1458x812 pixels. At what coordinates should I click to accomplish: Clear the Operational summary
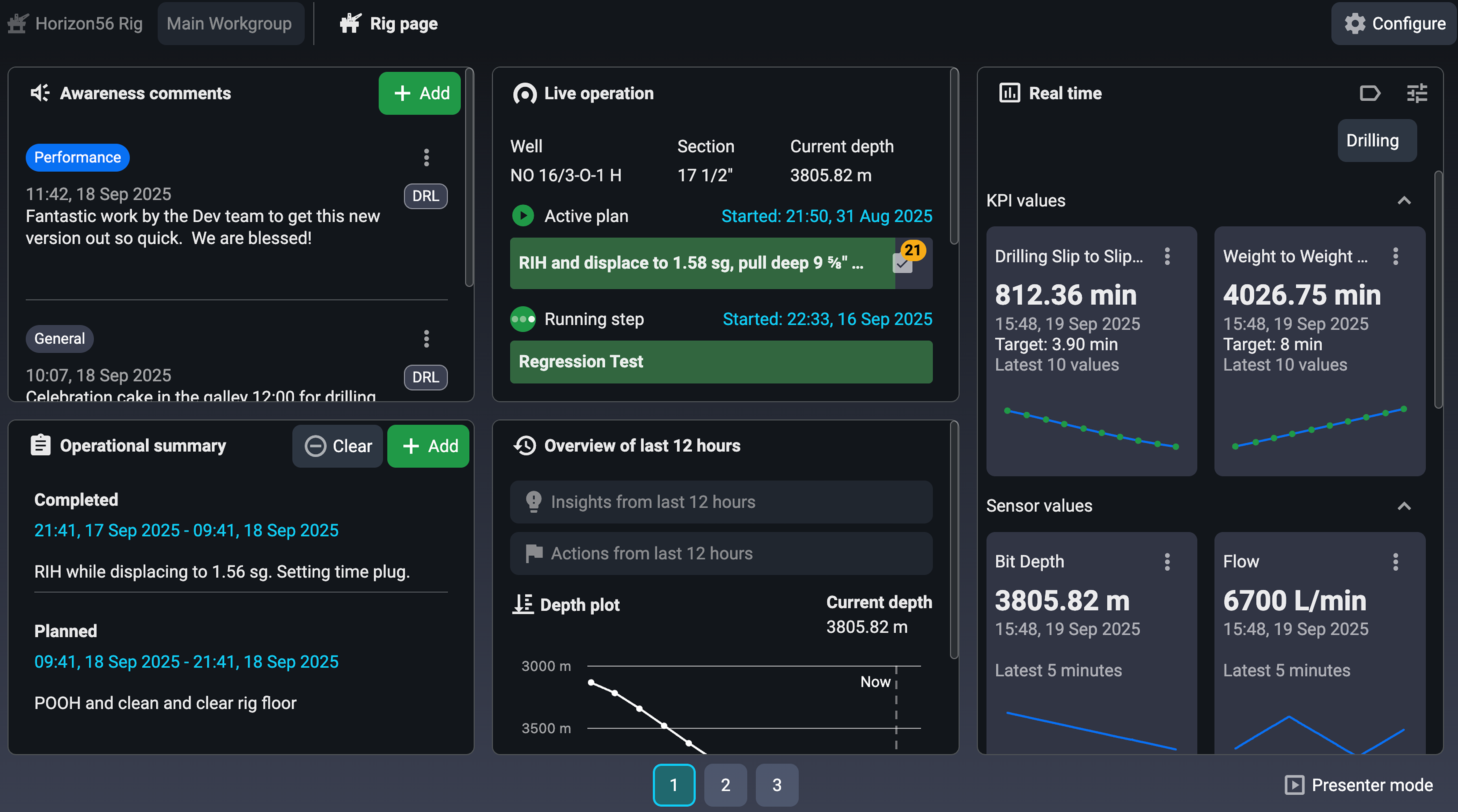(338, 446)
